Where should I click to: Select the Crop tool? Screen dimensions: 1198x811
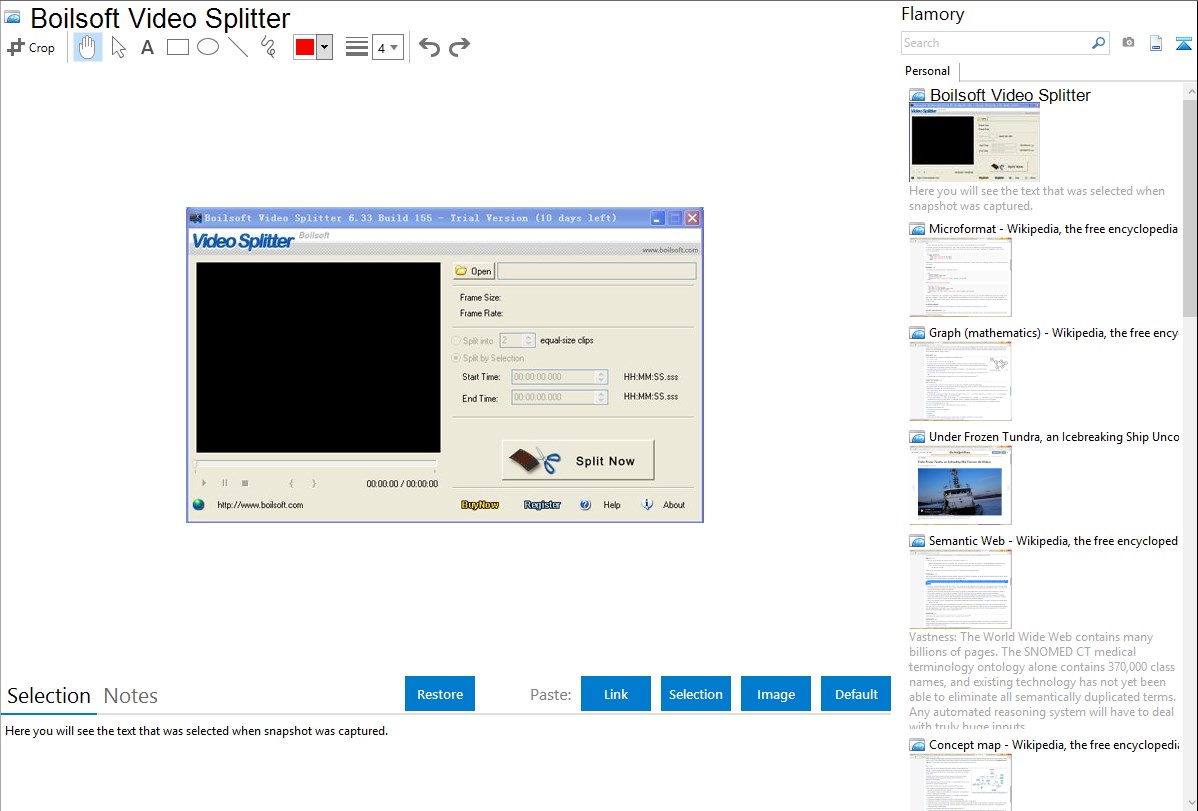point(31,47)
